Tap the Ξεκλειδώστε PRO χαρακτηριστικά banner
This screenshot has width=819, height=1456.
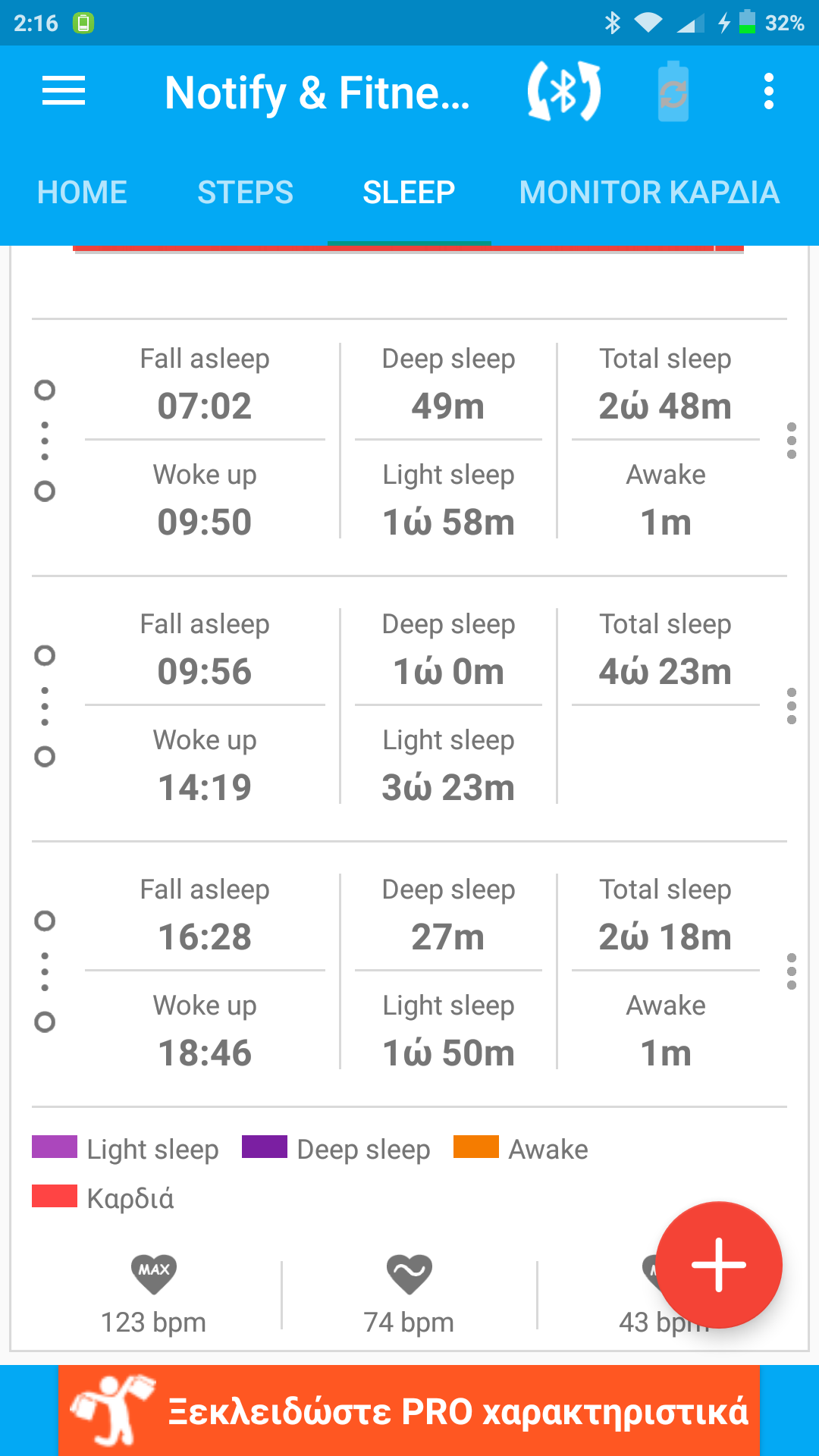coord(458,1411)
